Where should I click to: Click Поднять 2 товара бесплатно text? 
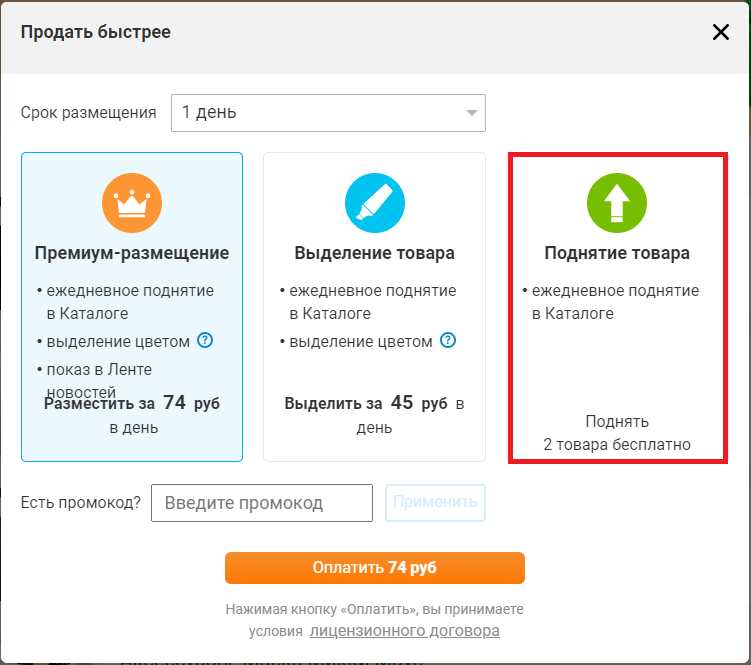point(617,433)
